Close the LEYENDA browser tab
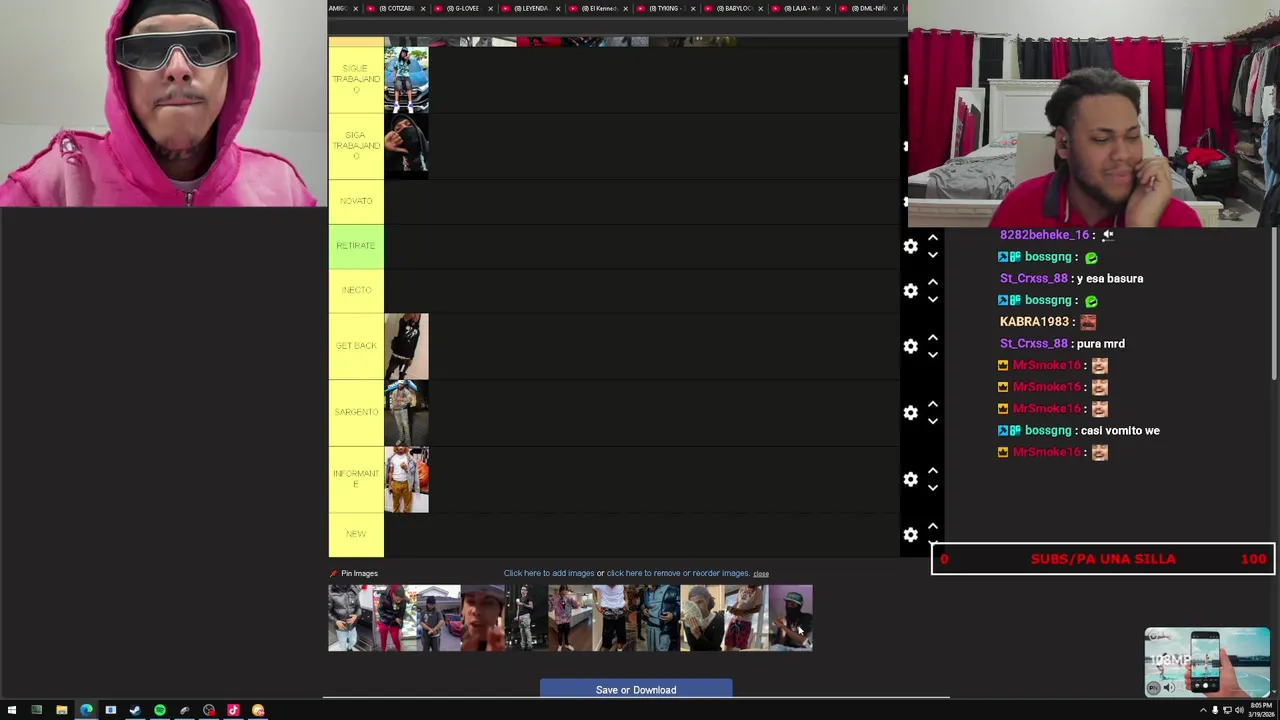Screen dimensions: 1280x720 [557, 8]
